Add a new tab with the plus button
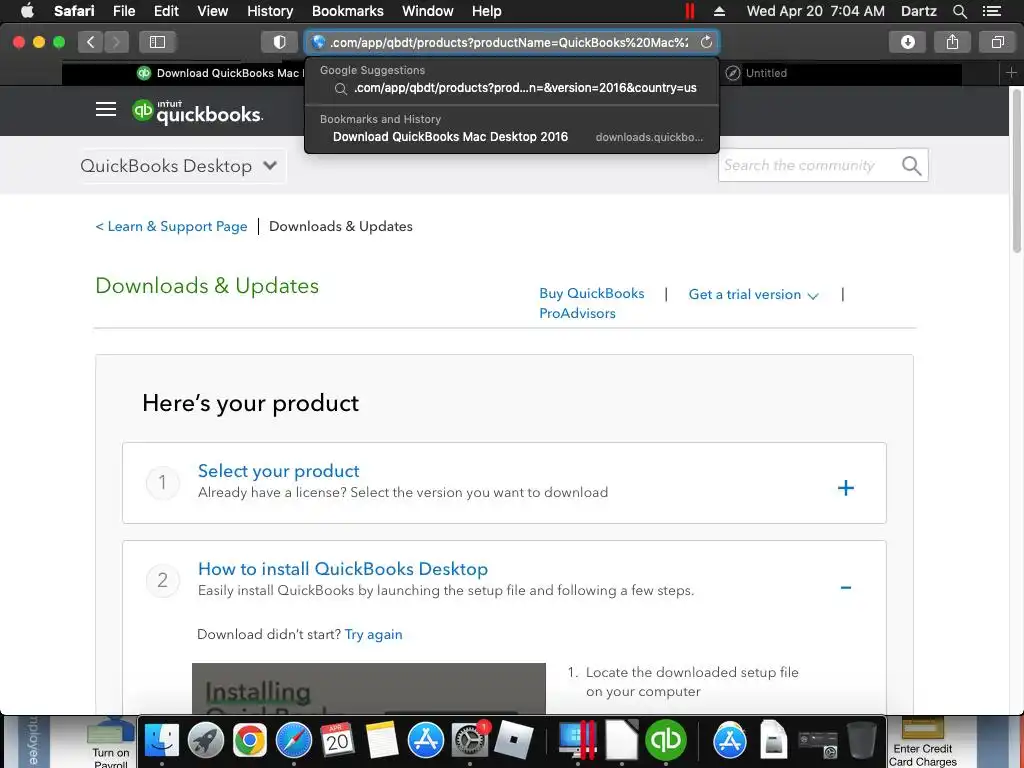The width and height of the screenshot is (1024, 768). 1011,73
